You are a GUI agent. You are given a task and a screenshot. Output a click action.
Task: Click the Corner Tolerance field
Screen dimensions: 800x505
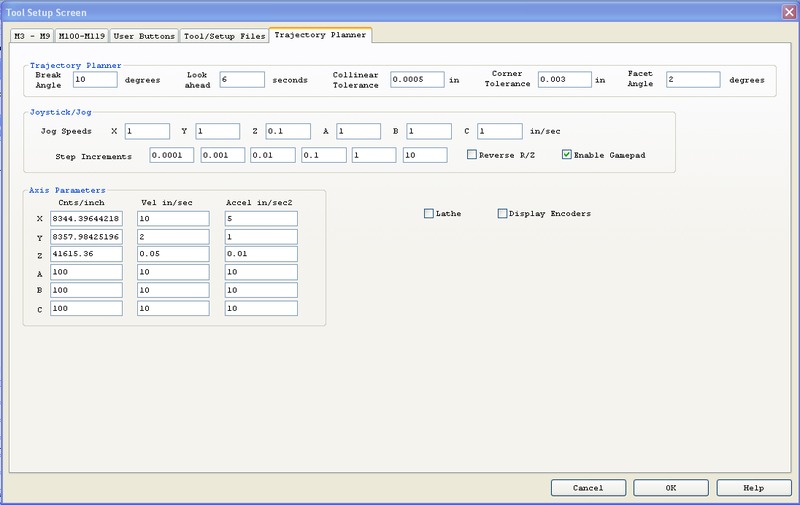[564, 79]
